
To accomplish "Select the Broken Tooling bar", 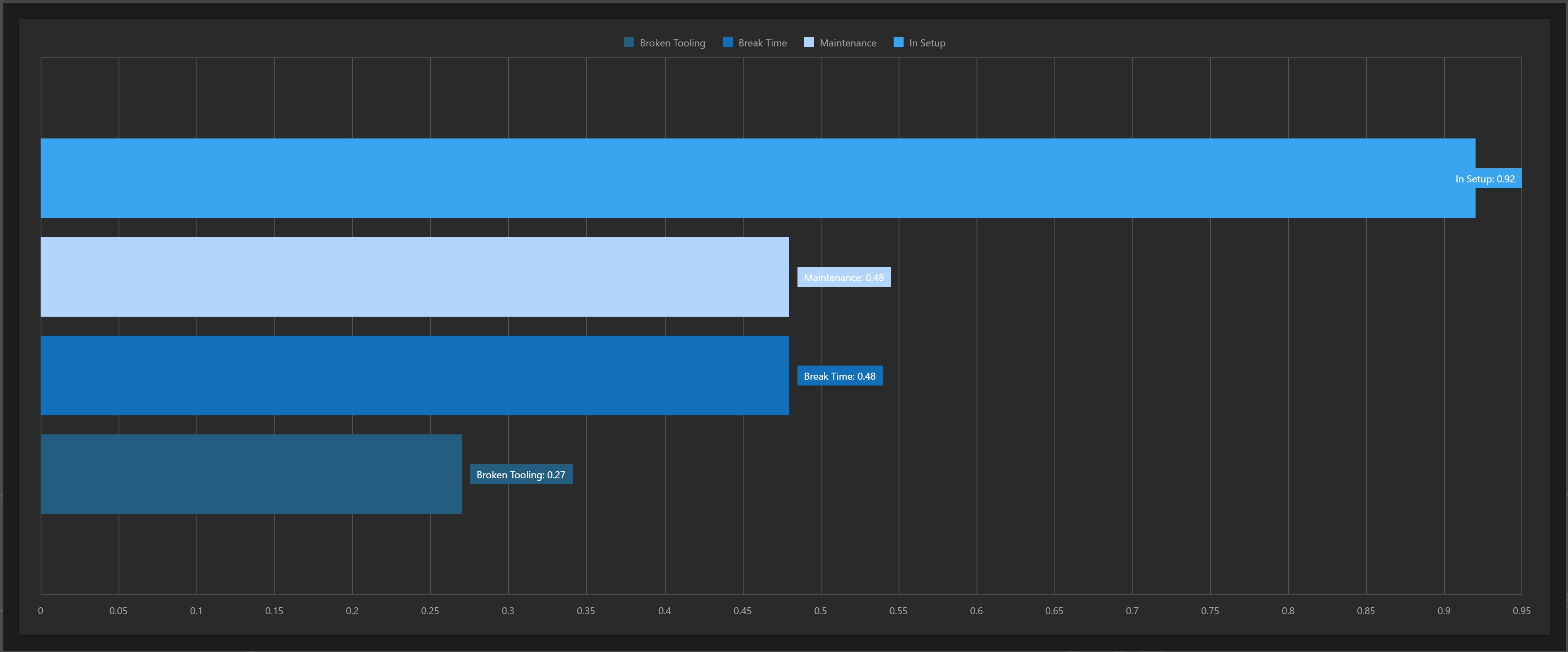I will click(251, 474).
